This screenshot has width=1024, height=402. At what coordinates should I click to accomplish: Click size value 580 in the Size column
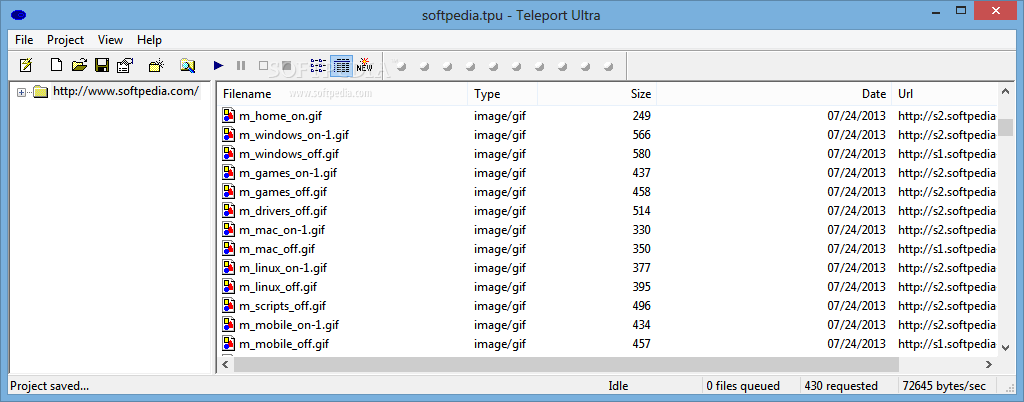point(641,154)
